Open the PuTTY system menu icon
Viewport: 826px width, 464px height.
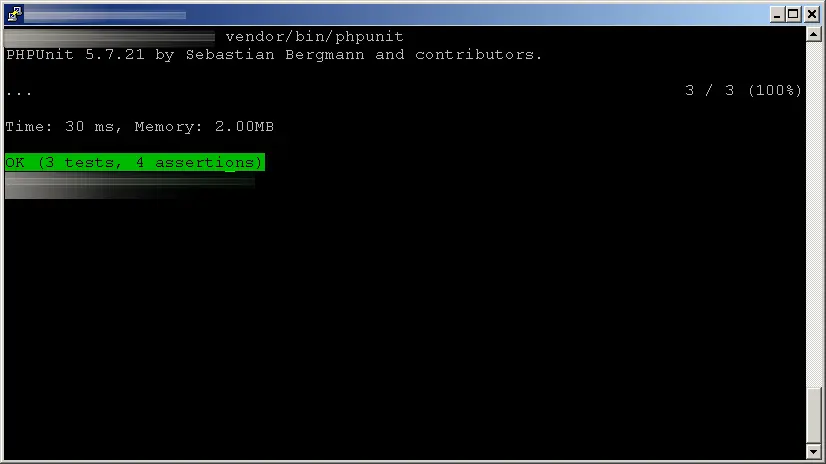(x=14, y=14)
